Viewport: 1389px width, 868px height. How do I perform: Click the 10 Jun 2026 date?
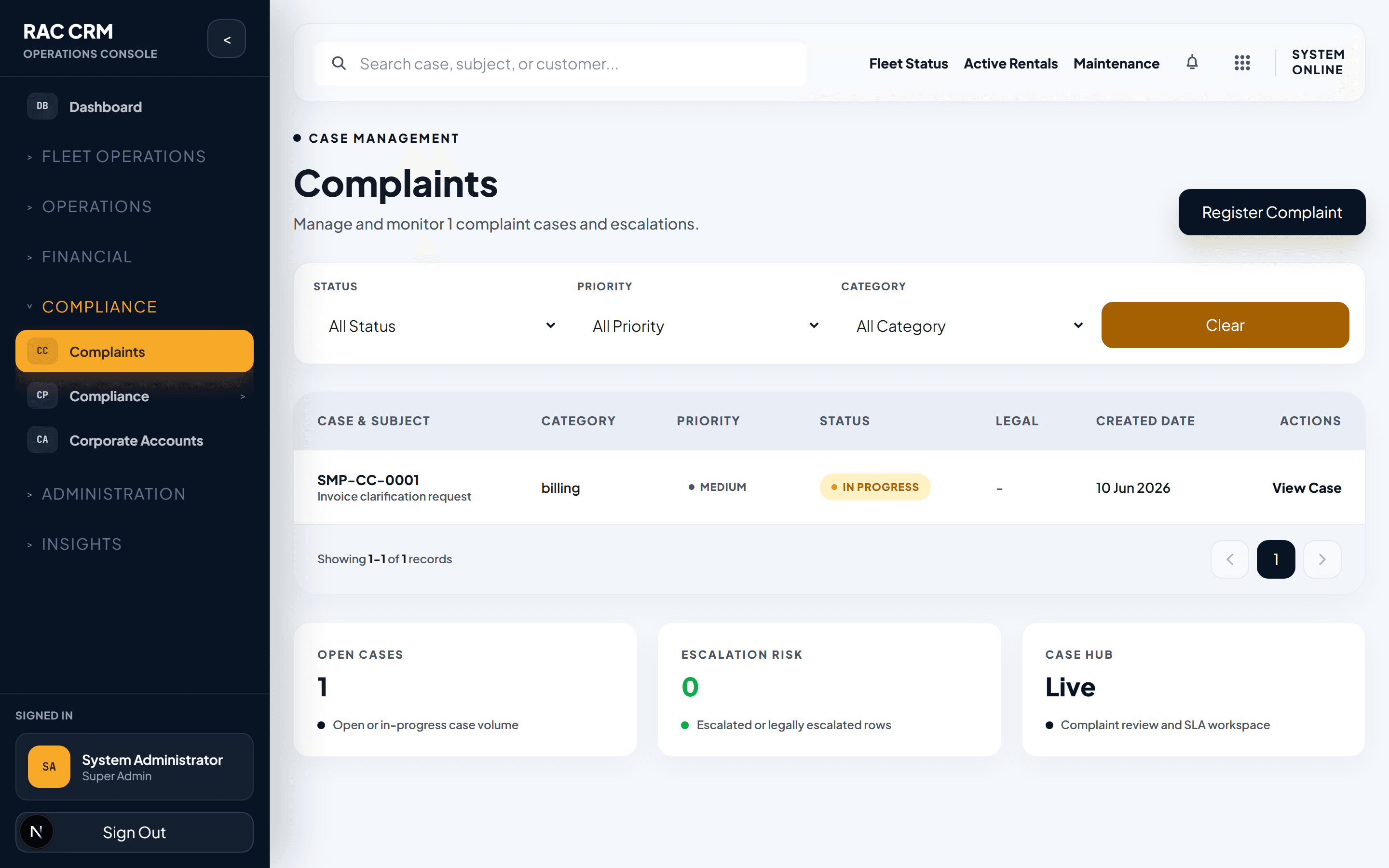point(1132,488)
